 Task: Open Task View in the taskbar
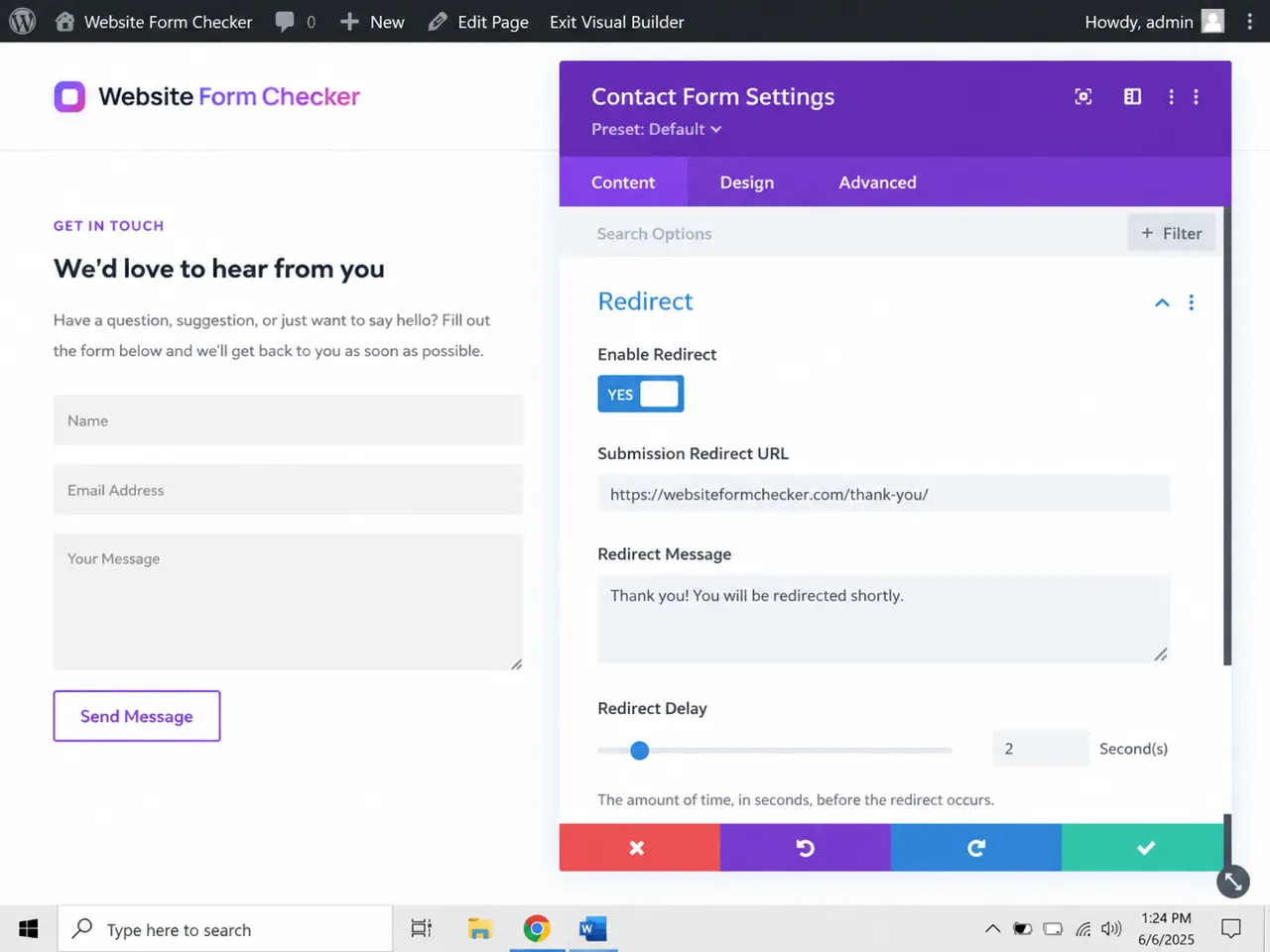[422, 929]
